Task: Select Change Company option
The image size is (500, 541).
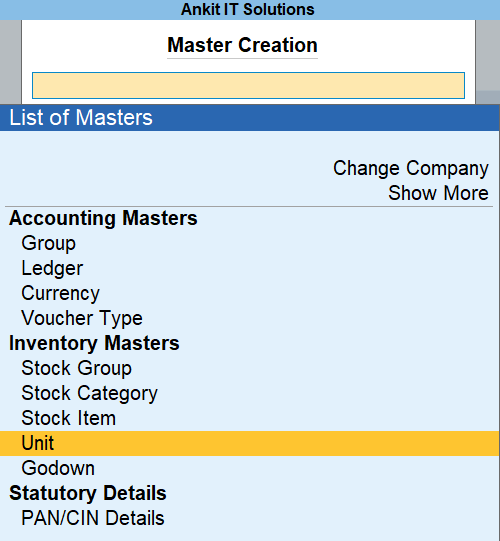Action: pos(411,168)
